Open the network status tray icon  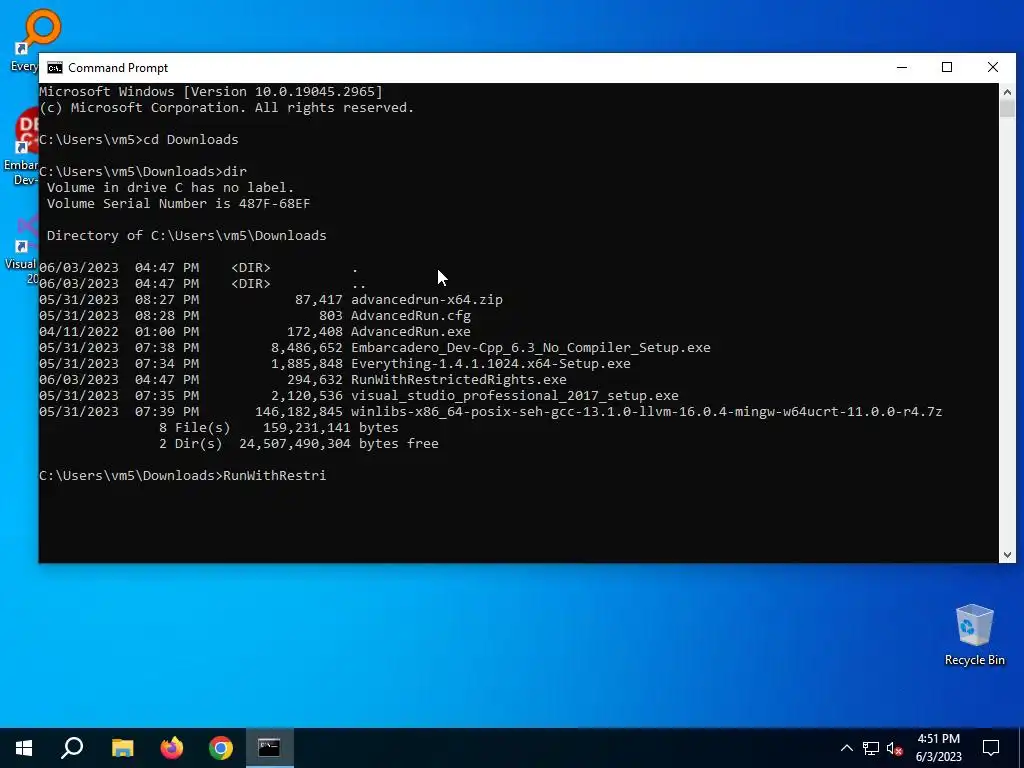tap(871, 748)
